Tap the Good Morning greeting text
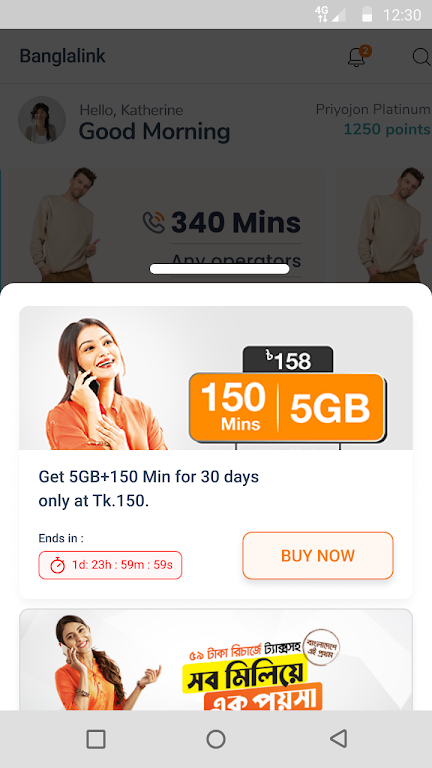The width and height of the screenshot is (432, 768). click(x=154, y=131)
